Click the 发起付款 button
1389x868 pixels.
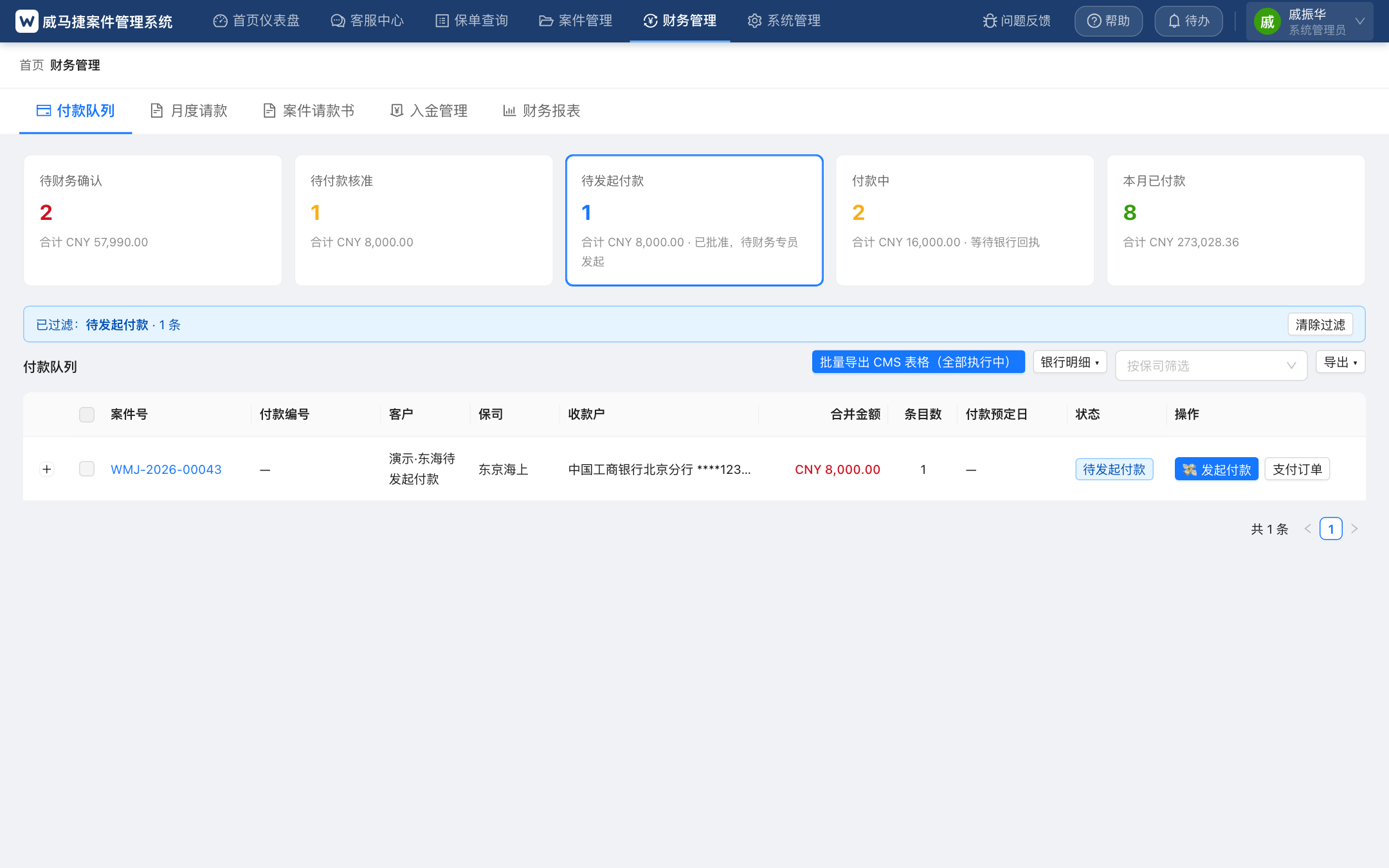(1217, 469)
